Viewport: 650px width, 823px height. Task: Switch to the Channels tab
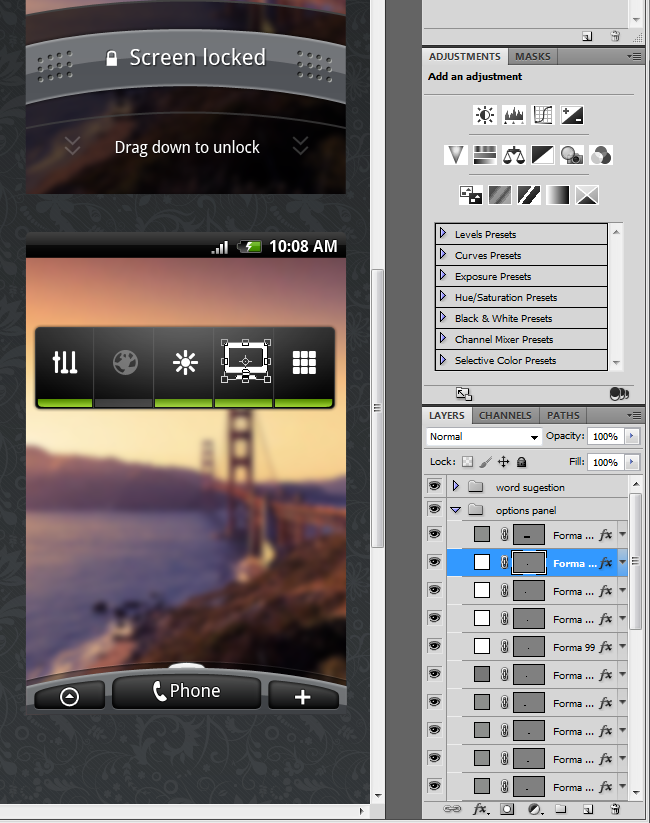click(x=505, y=415)
